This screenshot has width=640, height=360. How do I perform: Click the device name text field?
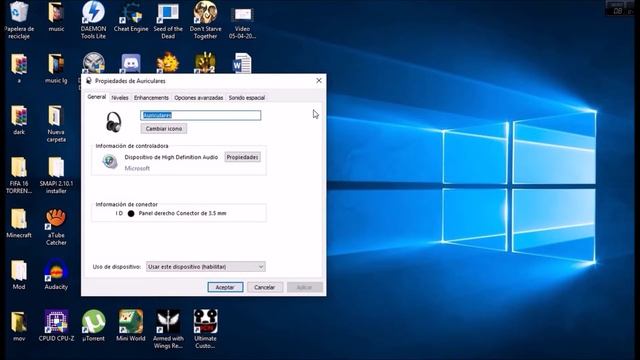click(x=200, y=115)
